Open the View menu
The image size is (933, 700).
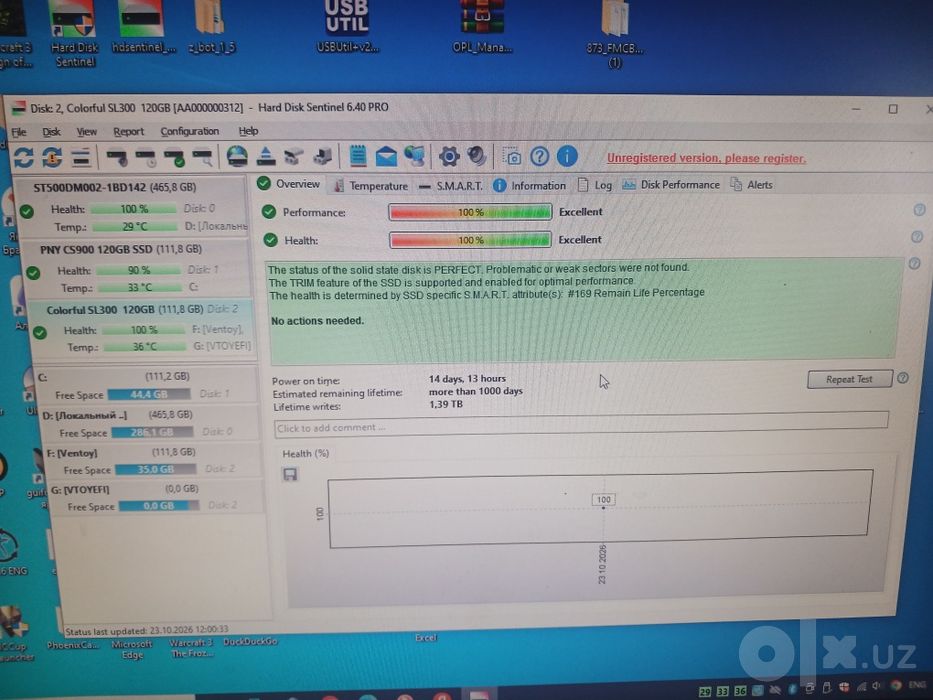tap(86, 132)
